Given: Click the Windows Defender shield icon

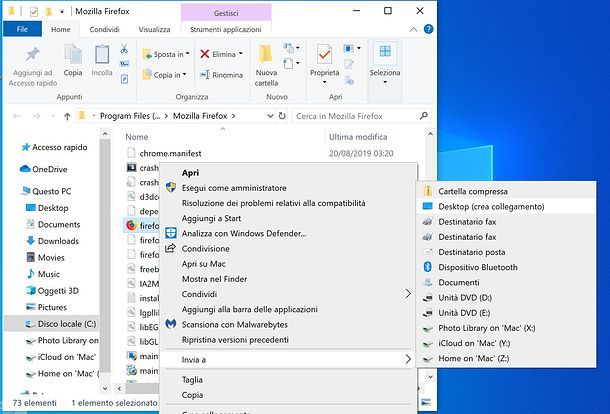Looking at the screenshot, I should pos(170,233).
